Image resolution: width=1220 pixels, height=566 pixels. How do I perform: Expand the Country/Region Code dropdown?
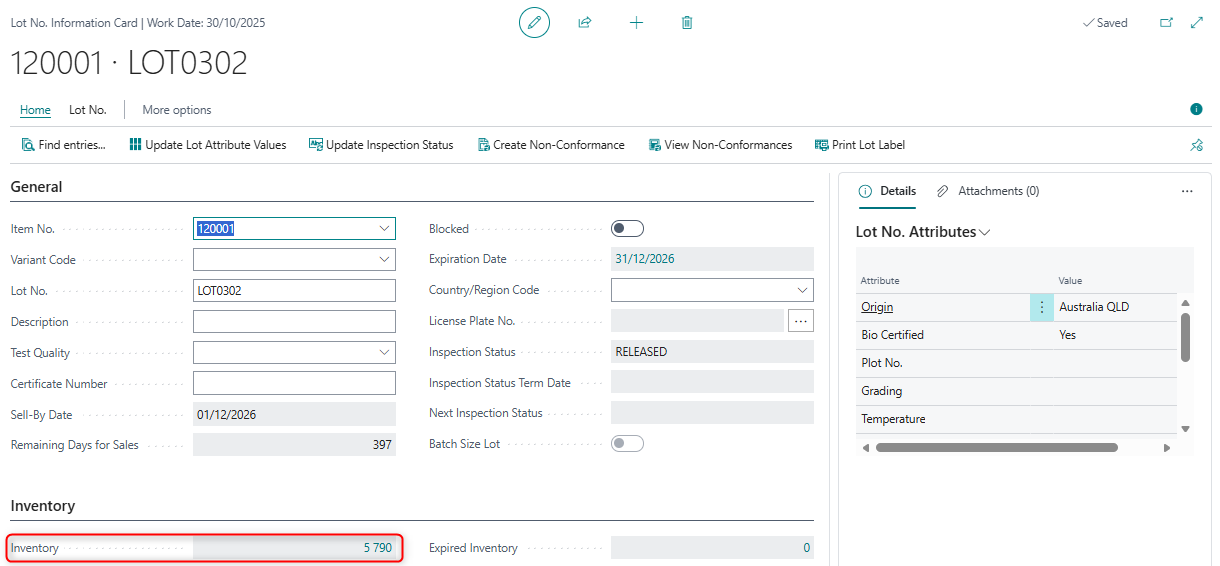pyautogui.click(x=802, y=290)
